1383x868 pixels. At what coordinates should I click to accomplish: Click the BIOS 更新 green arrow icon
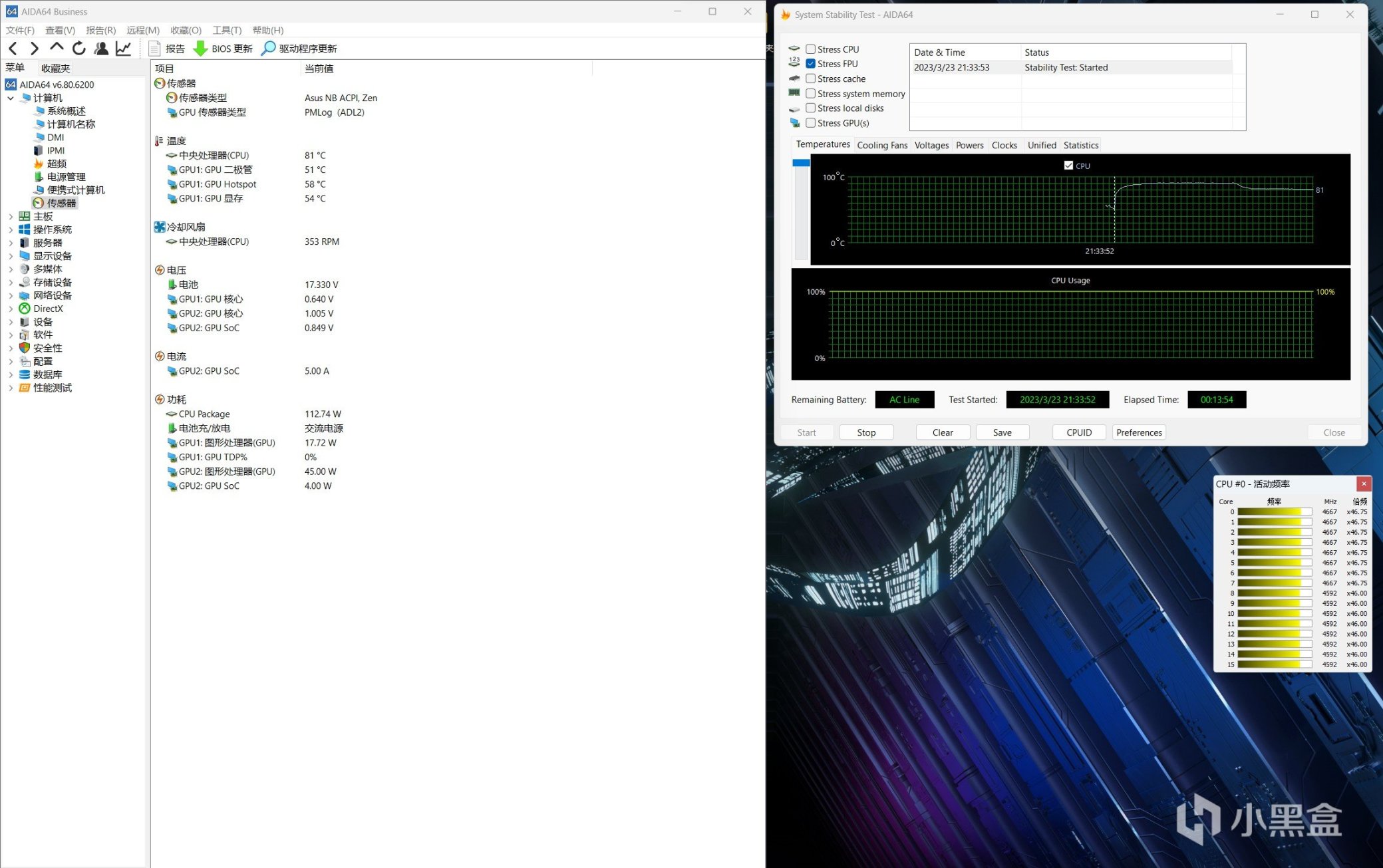(x=200, y=49)
